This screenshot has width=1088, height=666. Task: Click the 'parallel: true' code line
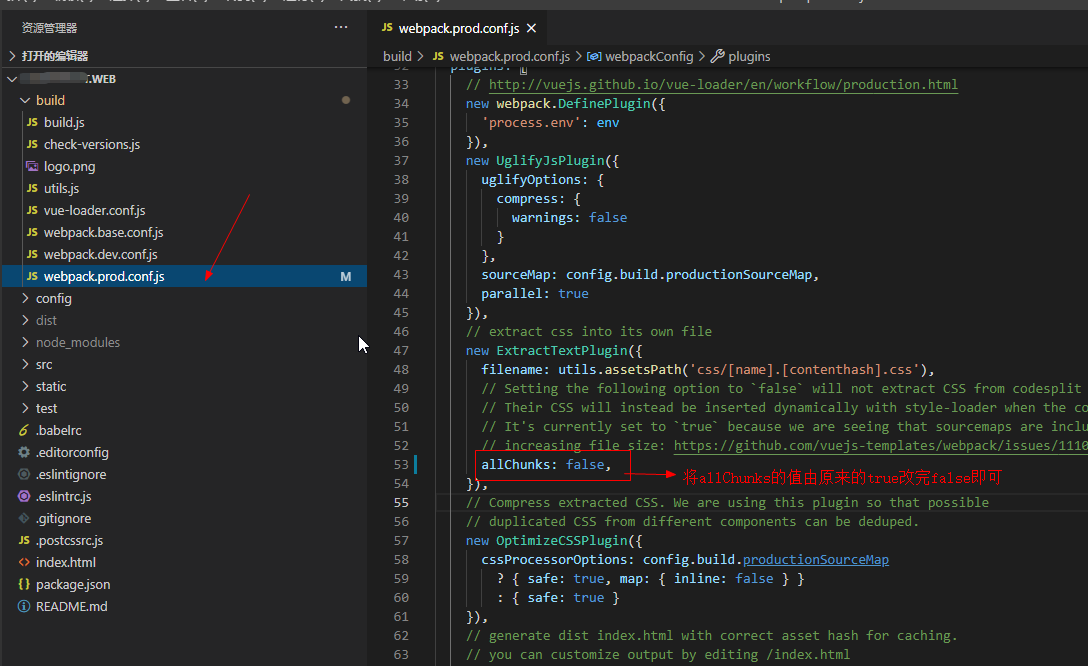pyautogui.click(x=534, y=293)
